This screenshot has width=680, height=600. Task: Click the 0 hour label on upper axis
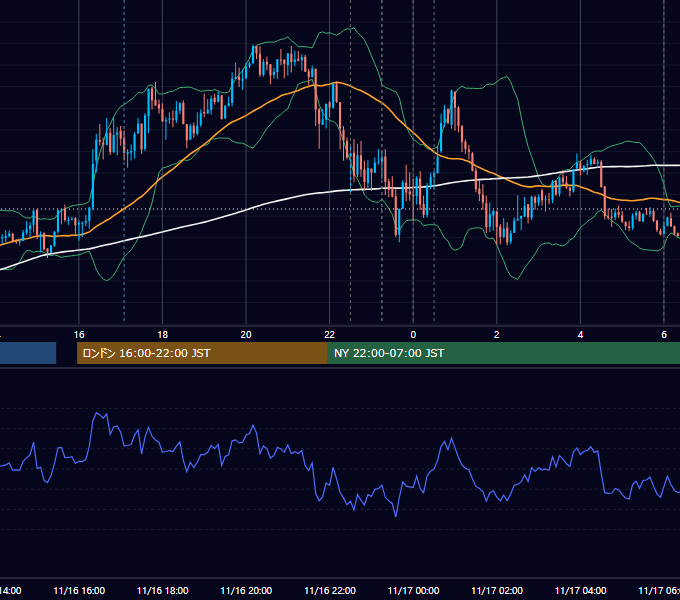point(413,335)
